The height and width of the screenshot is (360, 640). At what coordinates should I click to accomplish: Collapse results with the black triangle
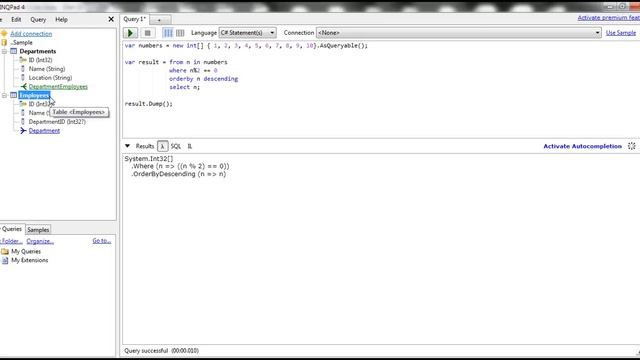point(127,146)
